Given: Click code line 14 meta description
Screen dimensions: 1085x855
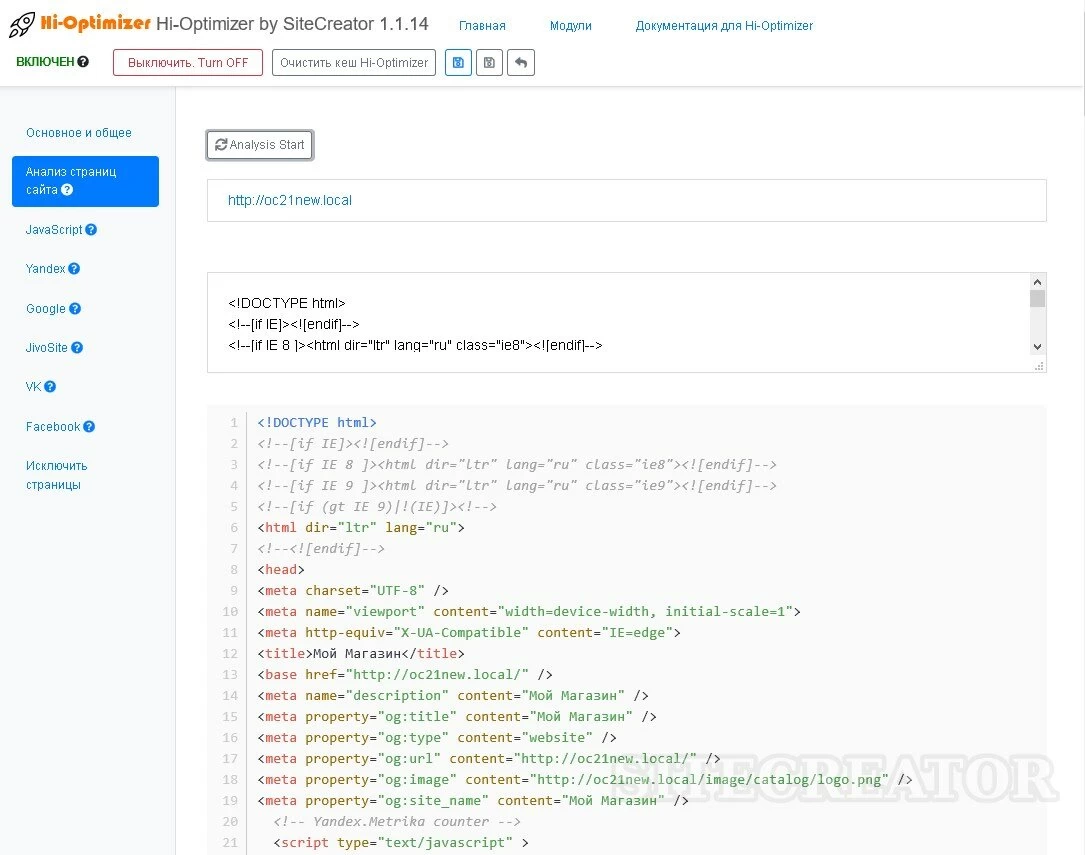Looking at the screenshot, I should click(453, 696).
